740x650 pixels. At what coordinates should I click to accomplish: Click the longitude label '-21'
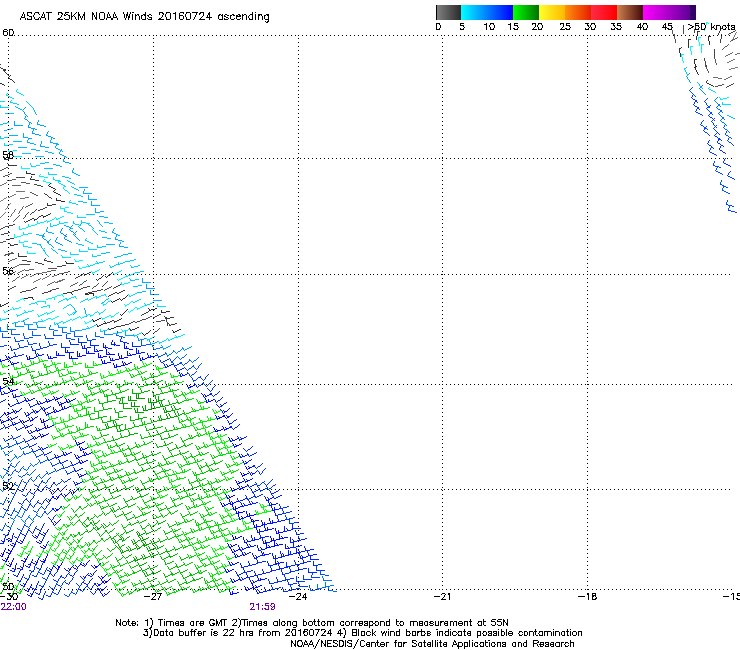442,596
